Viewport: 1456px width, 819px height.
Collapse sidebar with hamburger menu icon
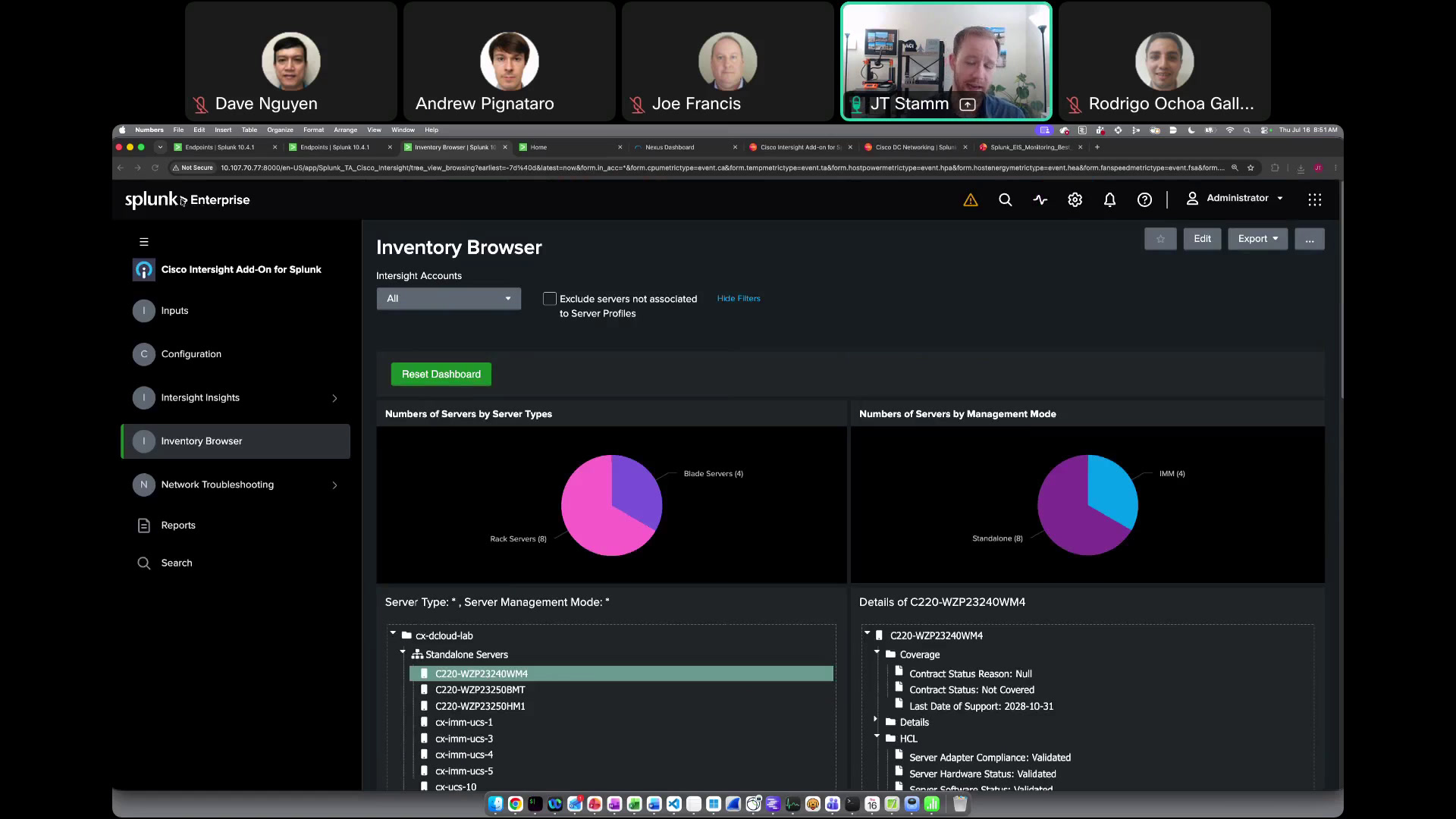[x=143, y=242]
